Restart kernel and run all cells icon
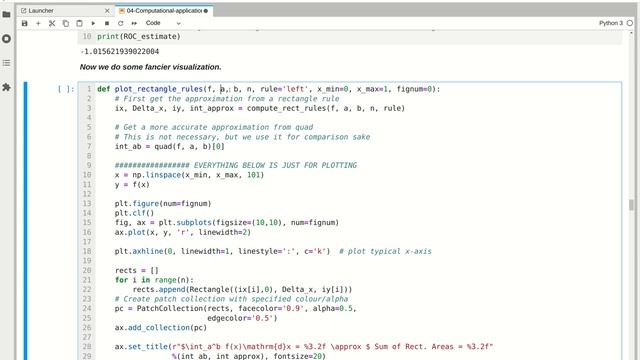Image resolution: width=640 pixels, height=360 pixels. (134, 23)
